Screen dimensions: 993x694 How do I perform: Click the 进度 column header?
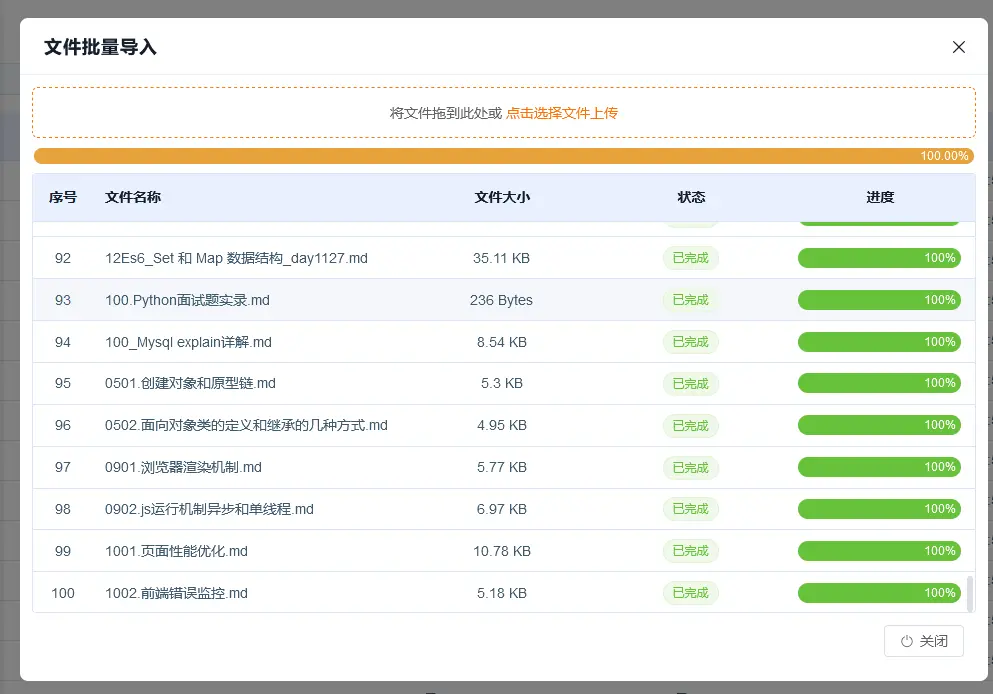[879, 197]
